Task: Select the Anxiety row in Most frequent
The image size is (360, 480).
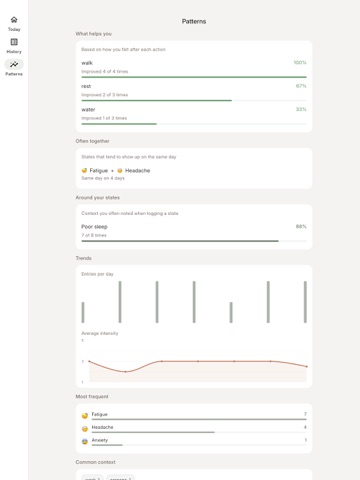Action: point(194,441)
